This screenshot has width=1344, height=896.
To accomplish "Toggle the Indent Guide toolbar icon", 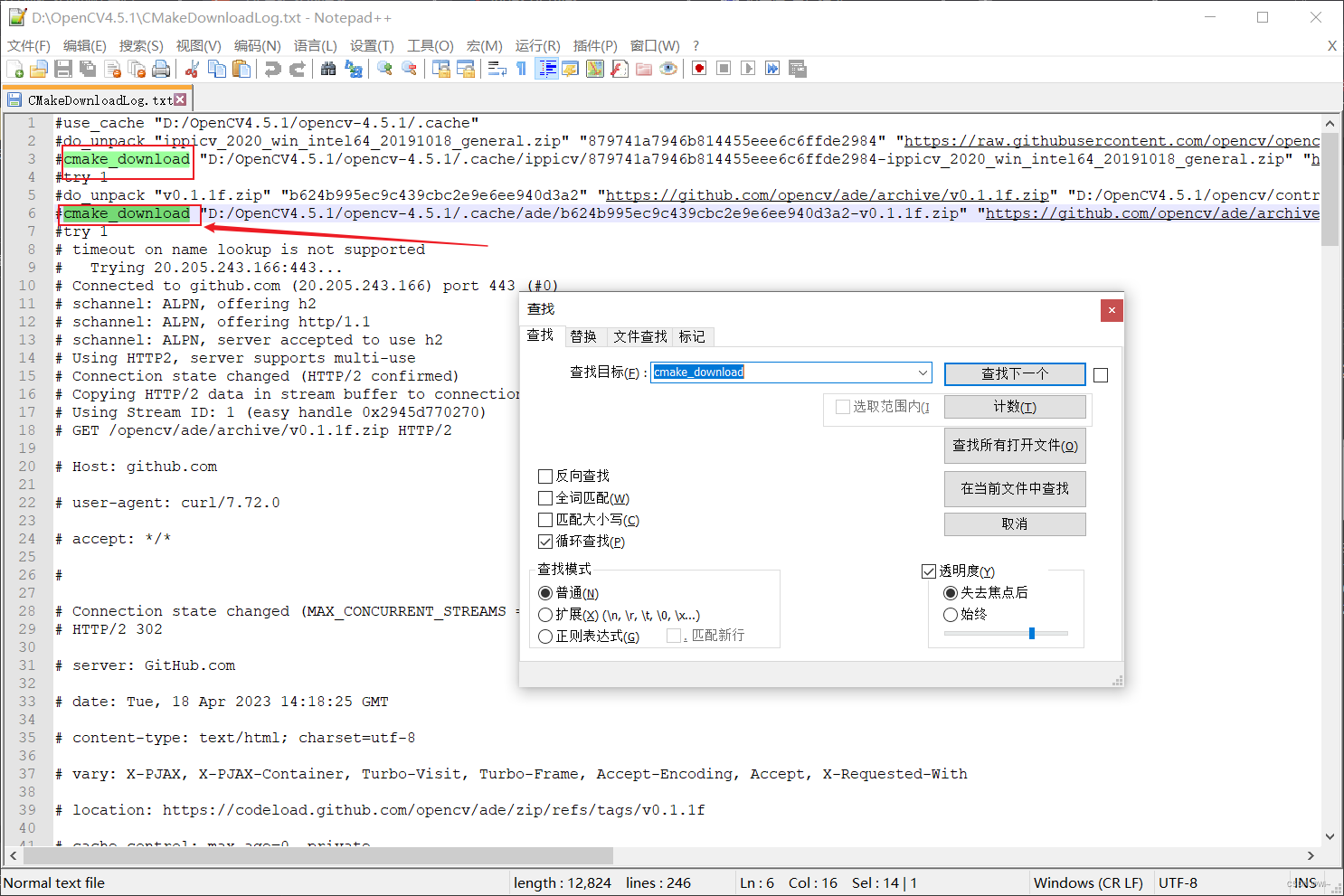I will (x=546, y=69).
